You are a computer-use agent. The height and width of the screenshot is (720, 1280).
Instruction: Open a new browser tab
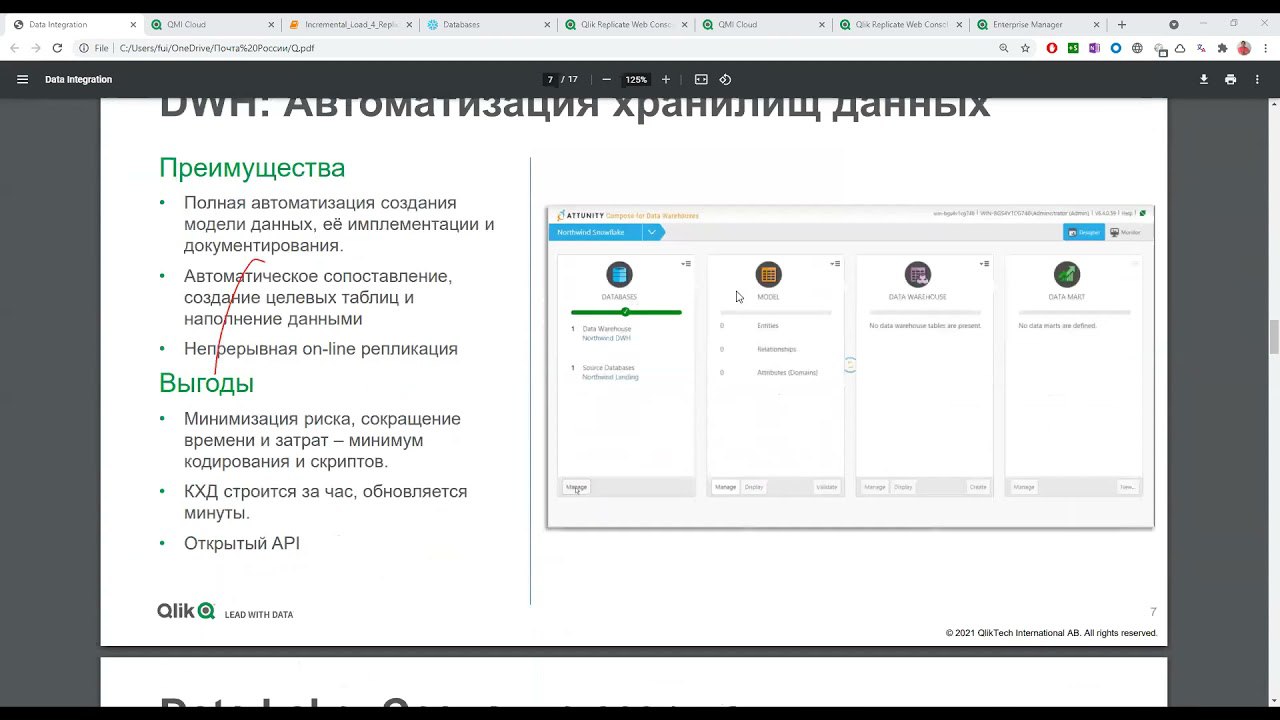coord(1122,24)
